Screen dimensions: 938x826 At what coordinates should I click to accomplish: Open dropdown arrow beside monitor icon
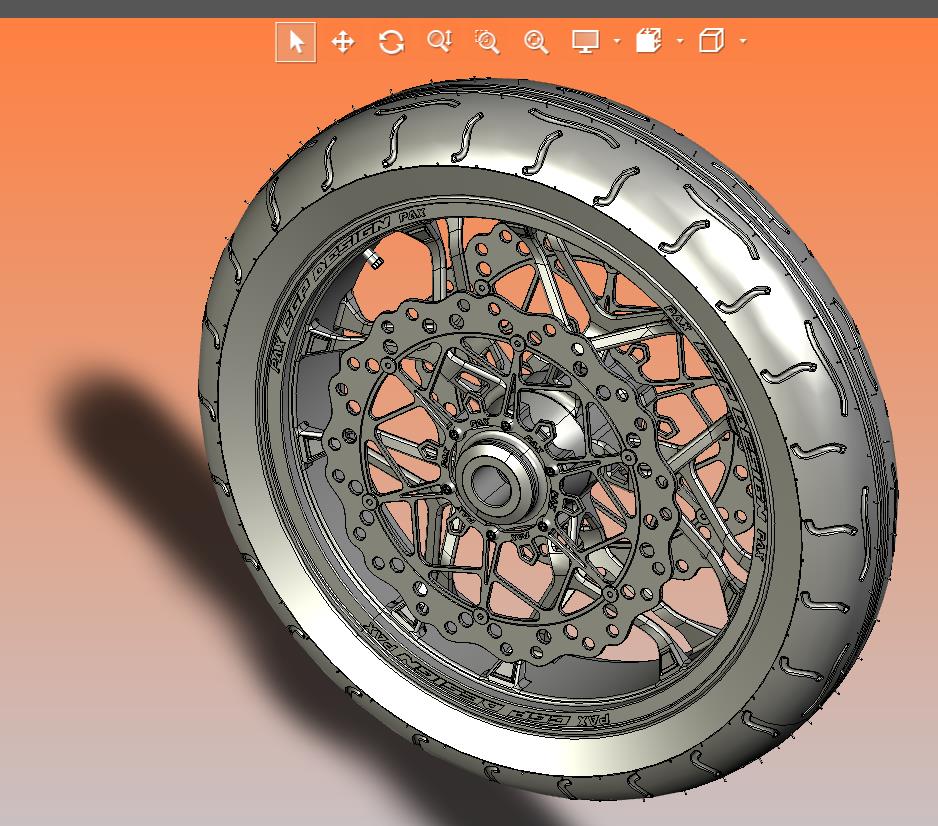(x=617, y=41)
